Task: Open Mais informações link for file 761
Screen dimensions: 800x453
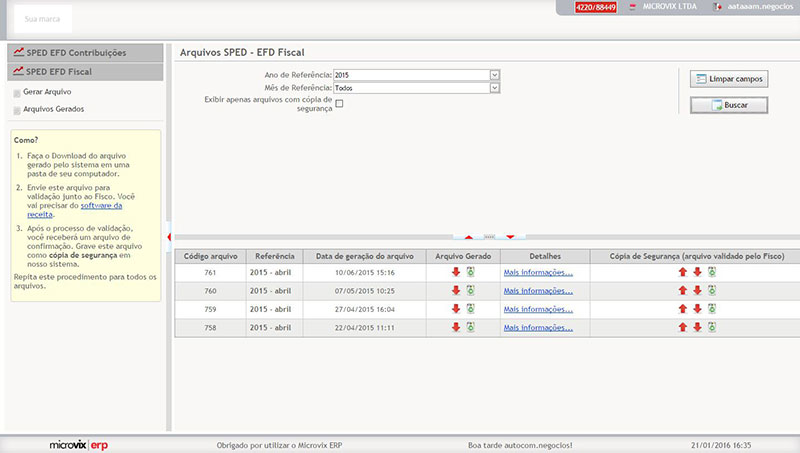Action: pos(538,272)
